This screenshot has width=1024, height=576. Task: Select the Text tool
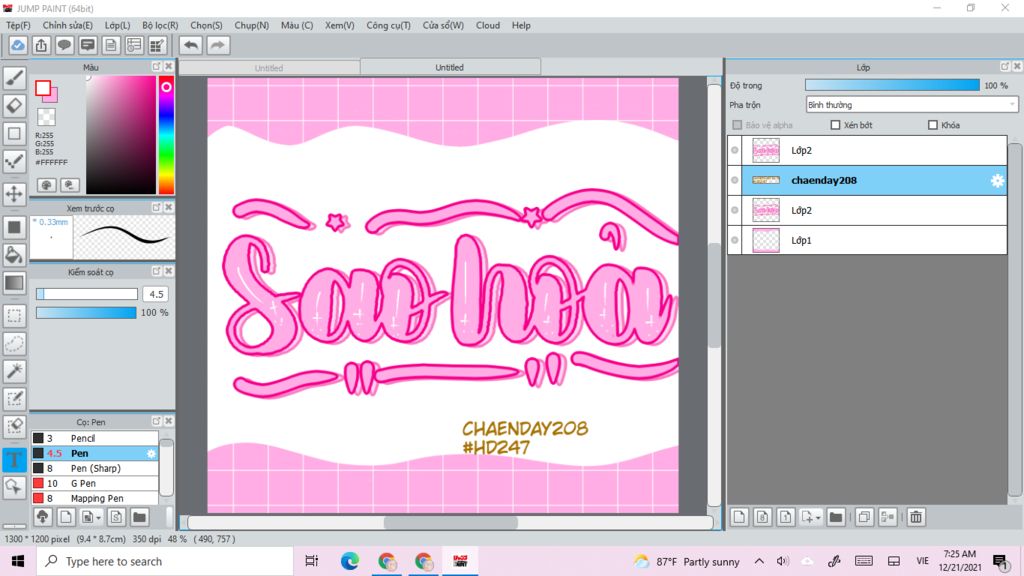14,459
